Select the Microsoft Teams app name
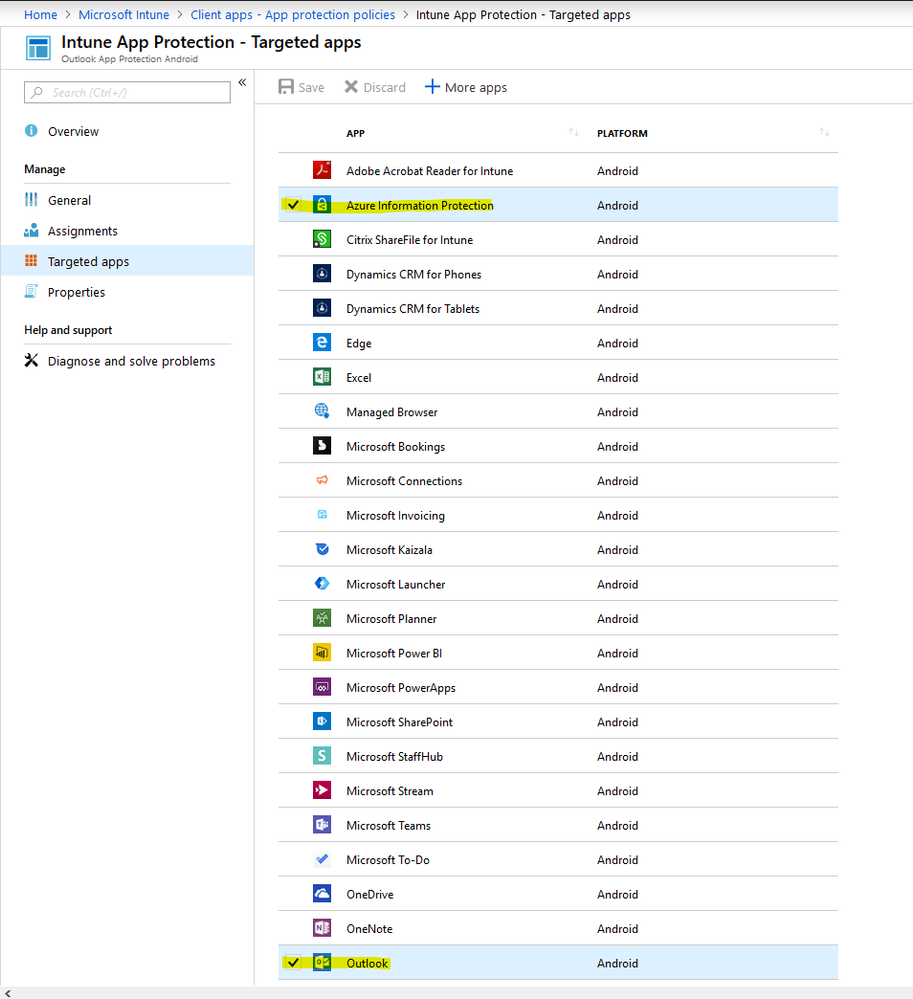The width and height of the screenshot is (913, 999). click(x=388, y=825)
